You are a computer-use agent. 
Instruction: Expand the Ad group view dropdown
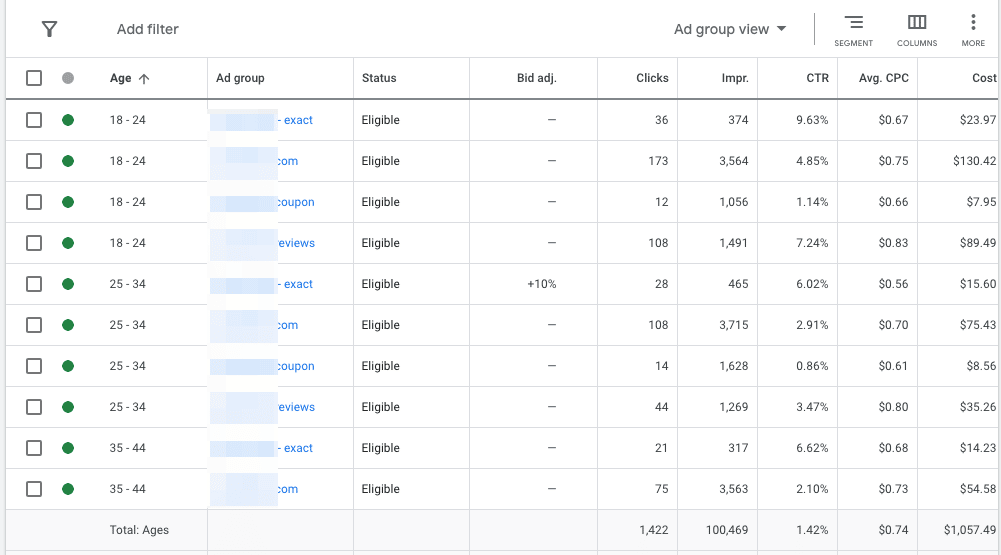[x=730, y=29]
